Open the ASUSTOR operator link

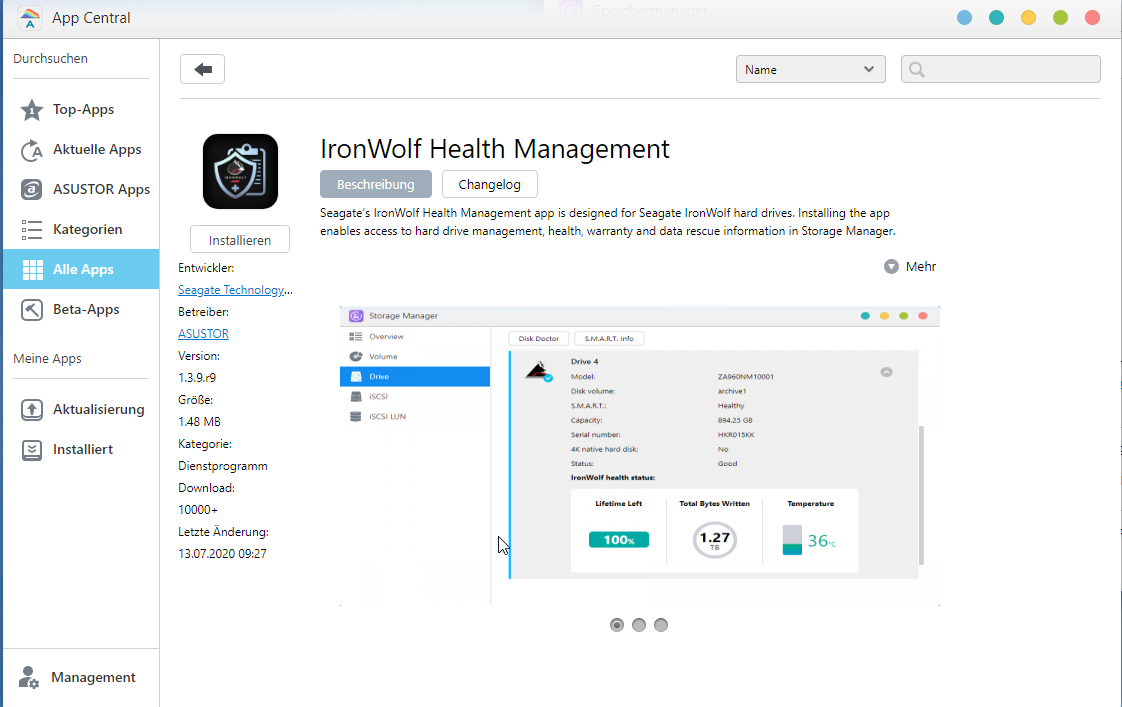(203, 333)
